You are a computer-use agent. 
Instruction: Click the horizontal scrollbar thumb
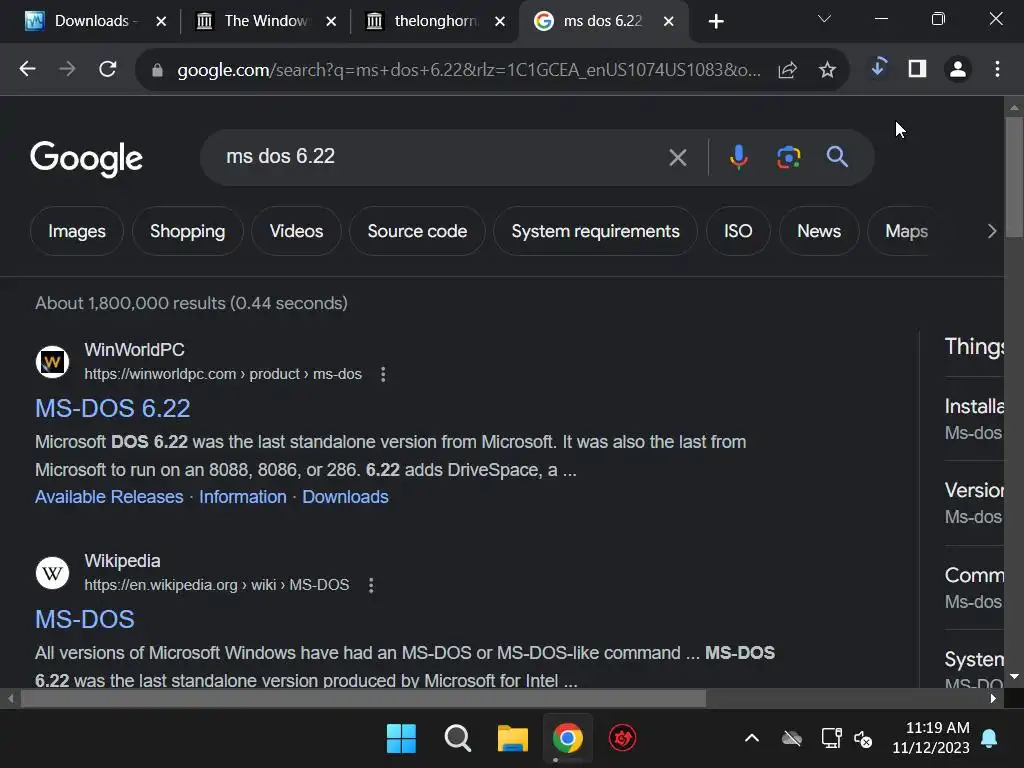click(363, 699)
